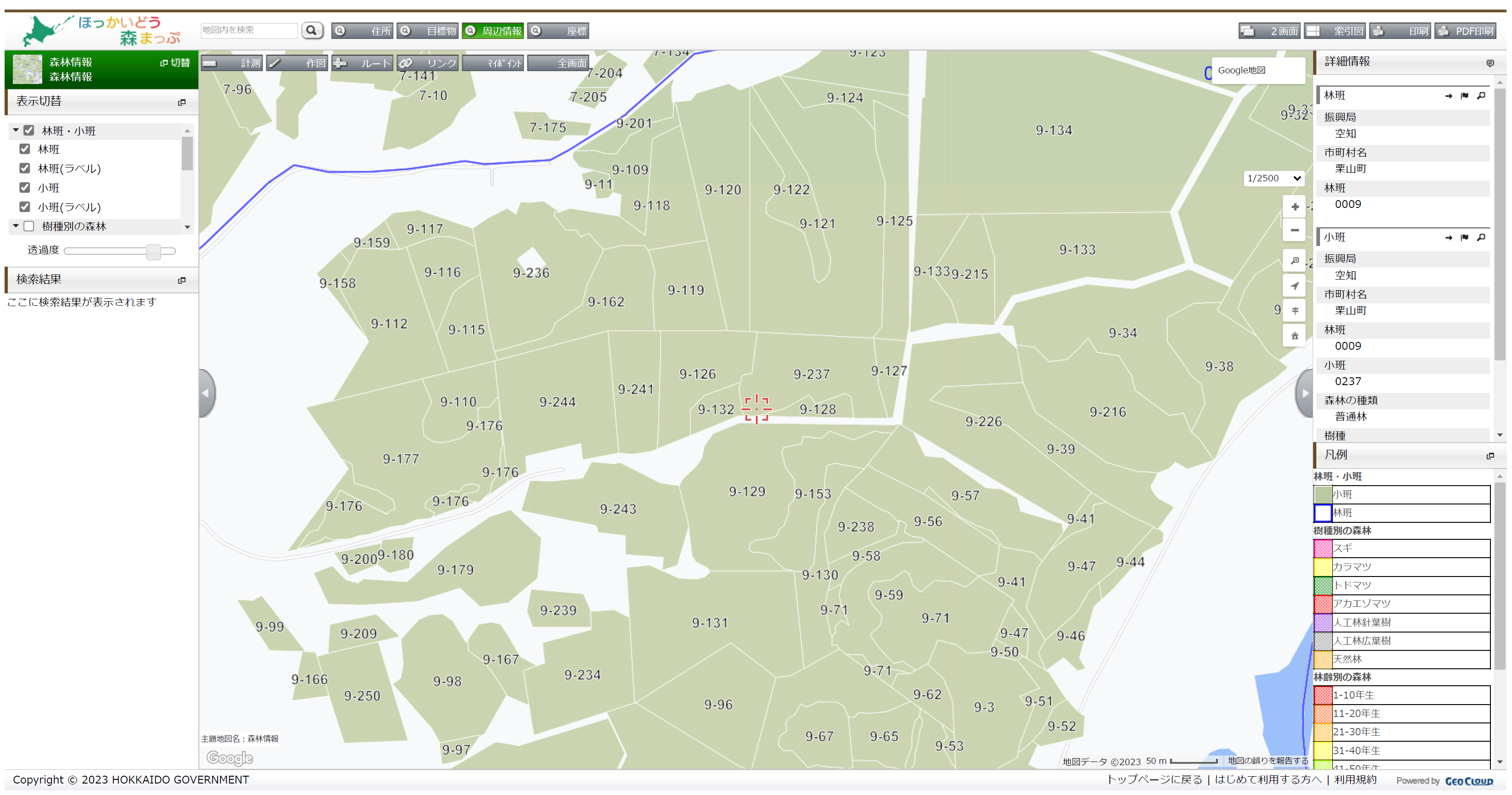Uncheck the 林班(ラベル) checkbox
Image resolution: width=1512 pixels, height=795 pixels.
25,168
